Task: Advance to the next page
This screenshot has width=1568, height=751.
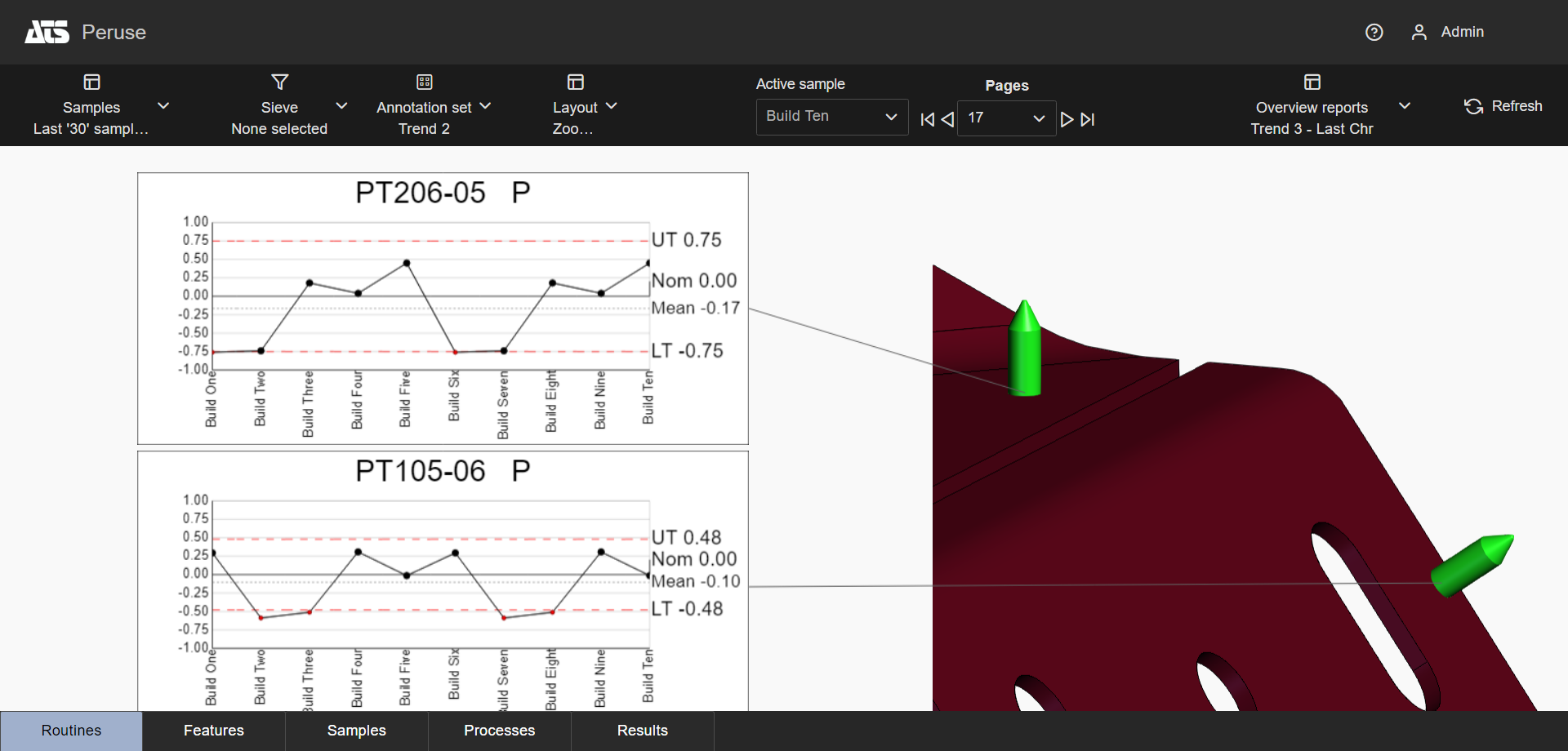Action: click(1067, 119)
